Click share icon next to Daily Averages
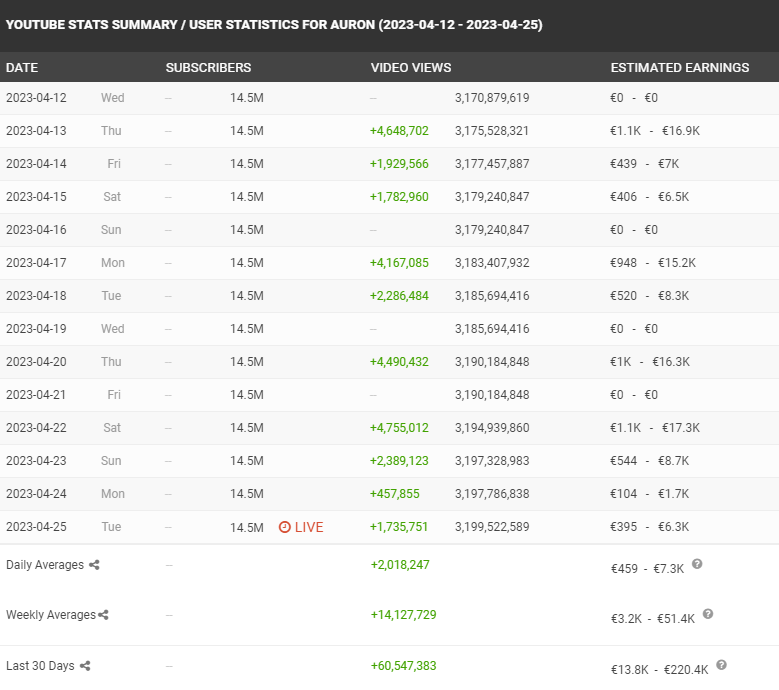The width and height of the screenshot is (779, 690). coord(94,565)
